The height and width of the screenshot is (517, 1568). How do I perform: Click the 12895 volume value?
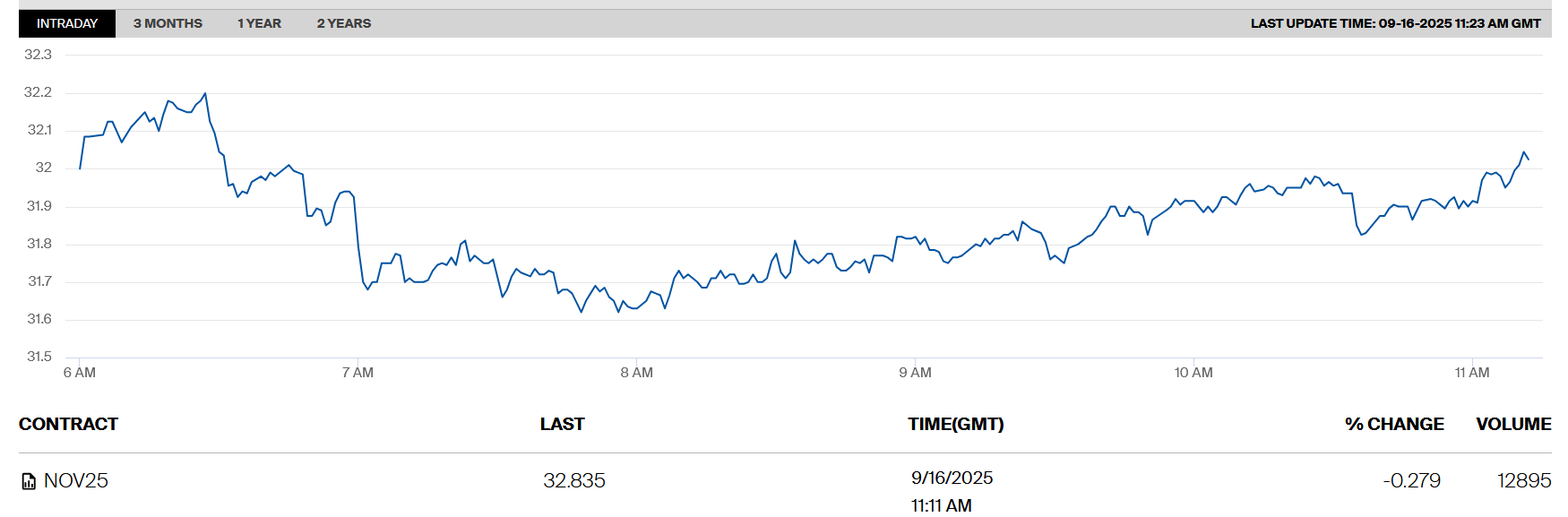click(1523, 481)
